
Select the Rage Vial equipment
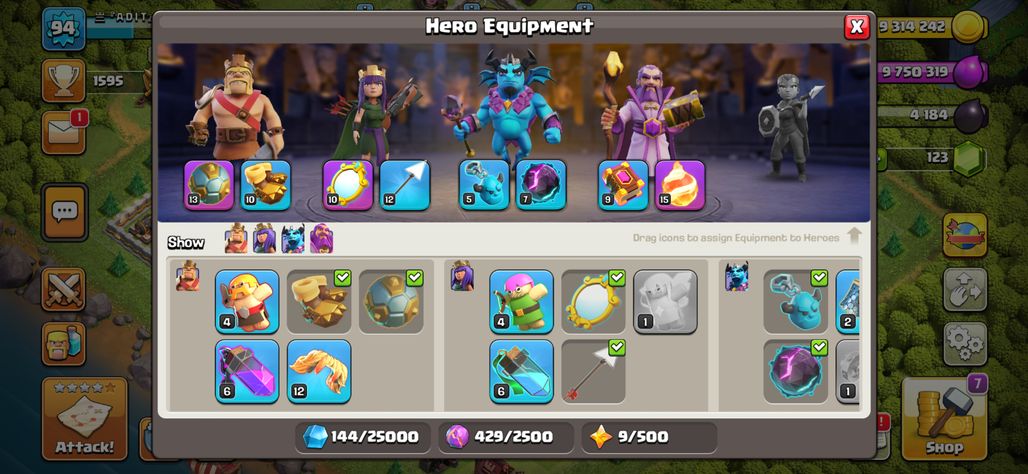[247, 371]
